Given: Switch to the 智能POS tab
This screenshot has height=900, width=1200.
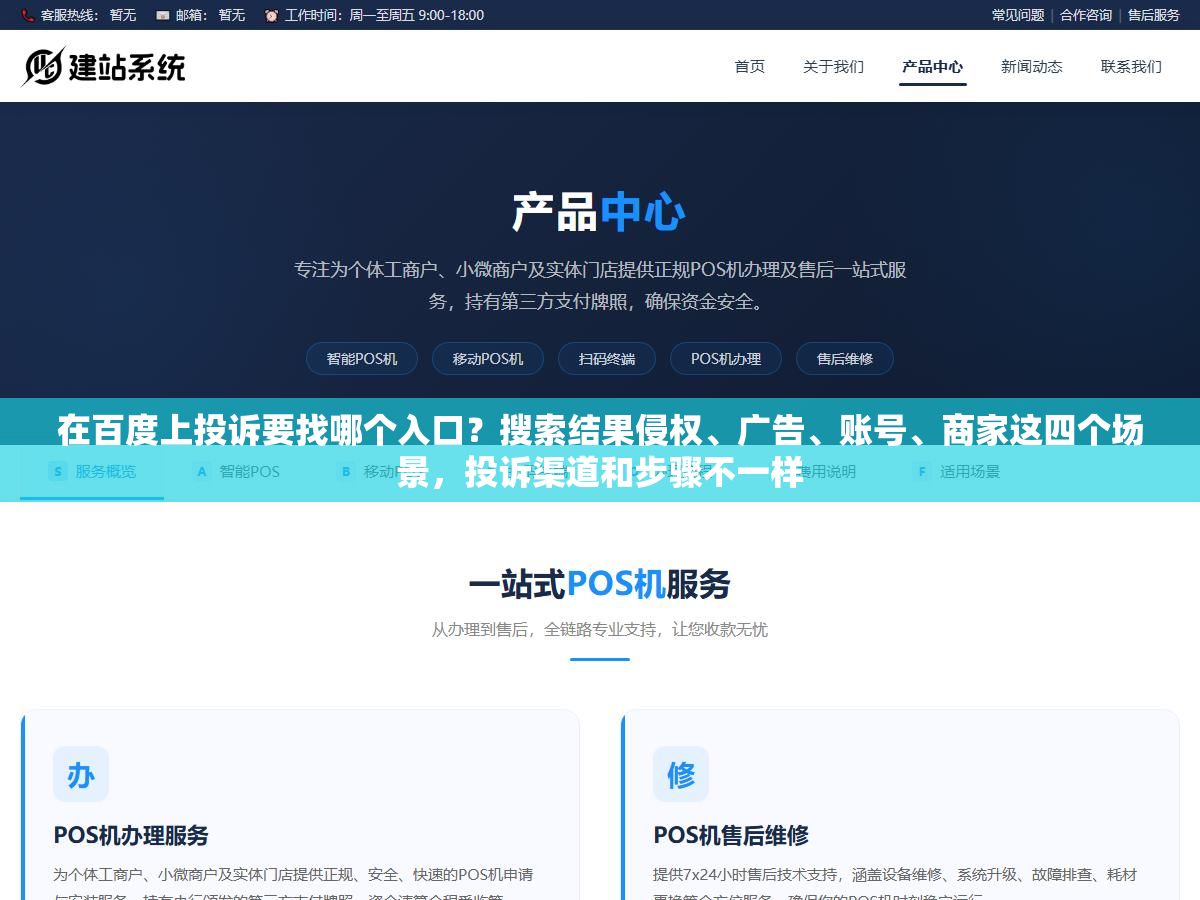Looking at the screenshot, I should point(236,472).
